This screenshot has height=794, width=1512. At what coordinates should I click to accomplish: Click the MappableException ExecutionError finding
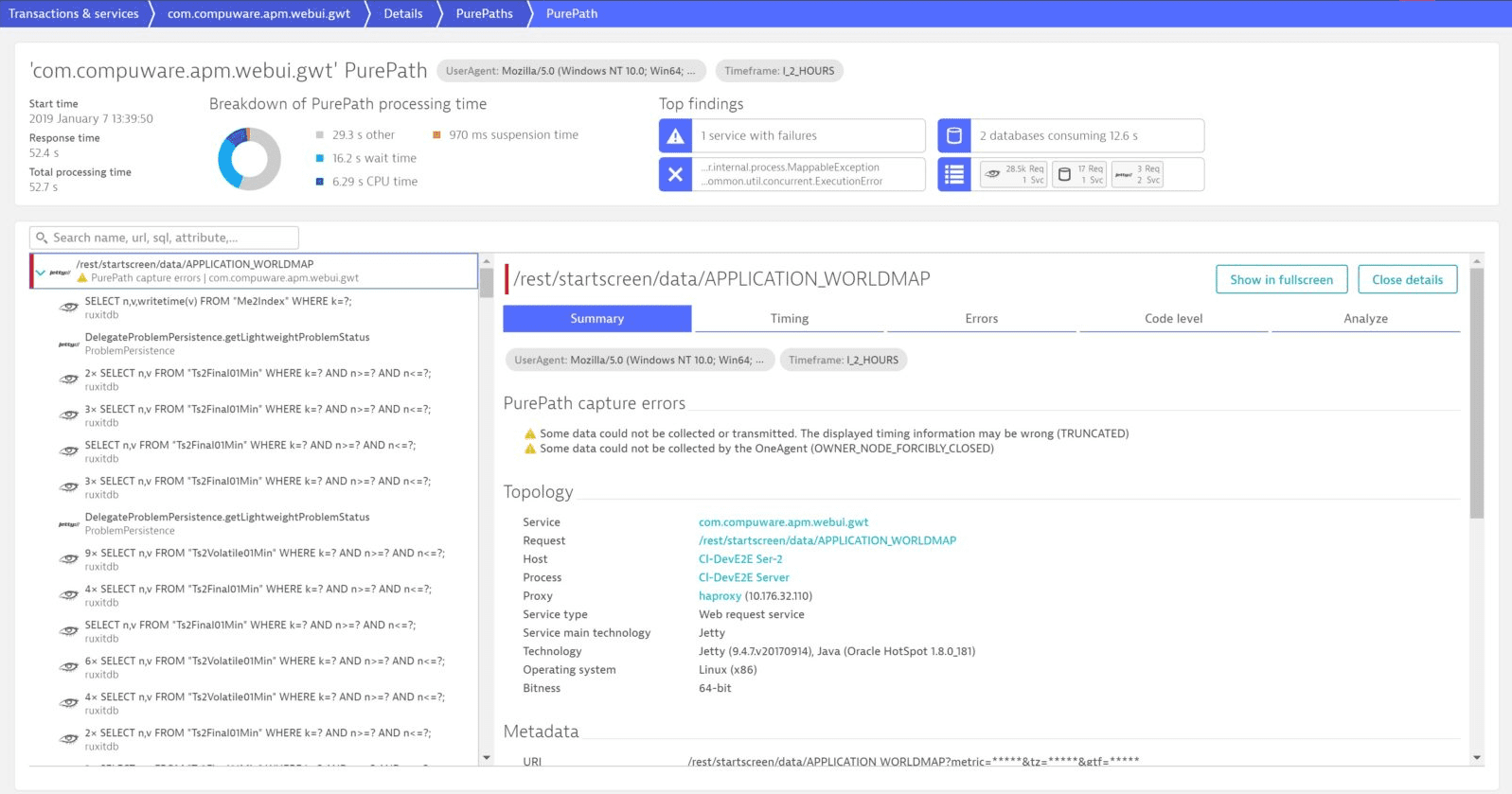(x=792, y=174)
